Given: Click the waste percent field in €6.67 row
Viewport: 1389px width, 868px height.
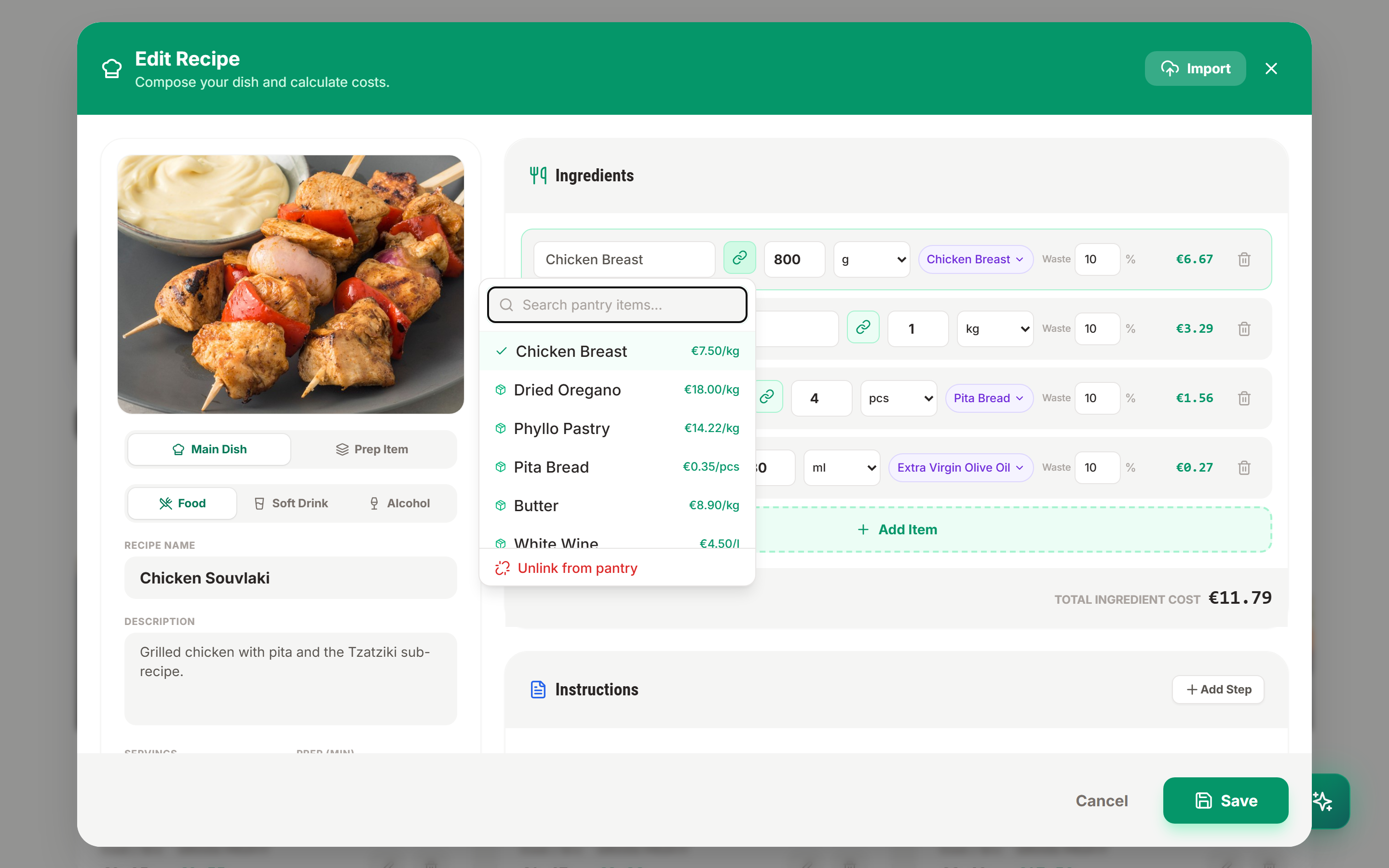Looking at the screenshot, I should pyautogui.click(x=1097, y=259).
